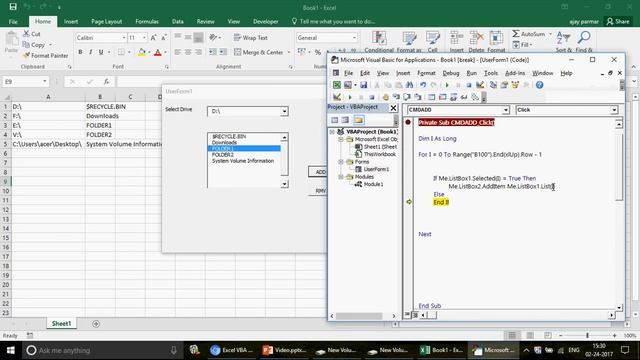This screenshot has width=640, height=360.
Task: Collapse the VBAProject (Book1) tree node
Action: click(332, 132)
